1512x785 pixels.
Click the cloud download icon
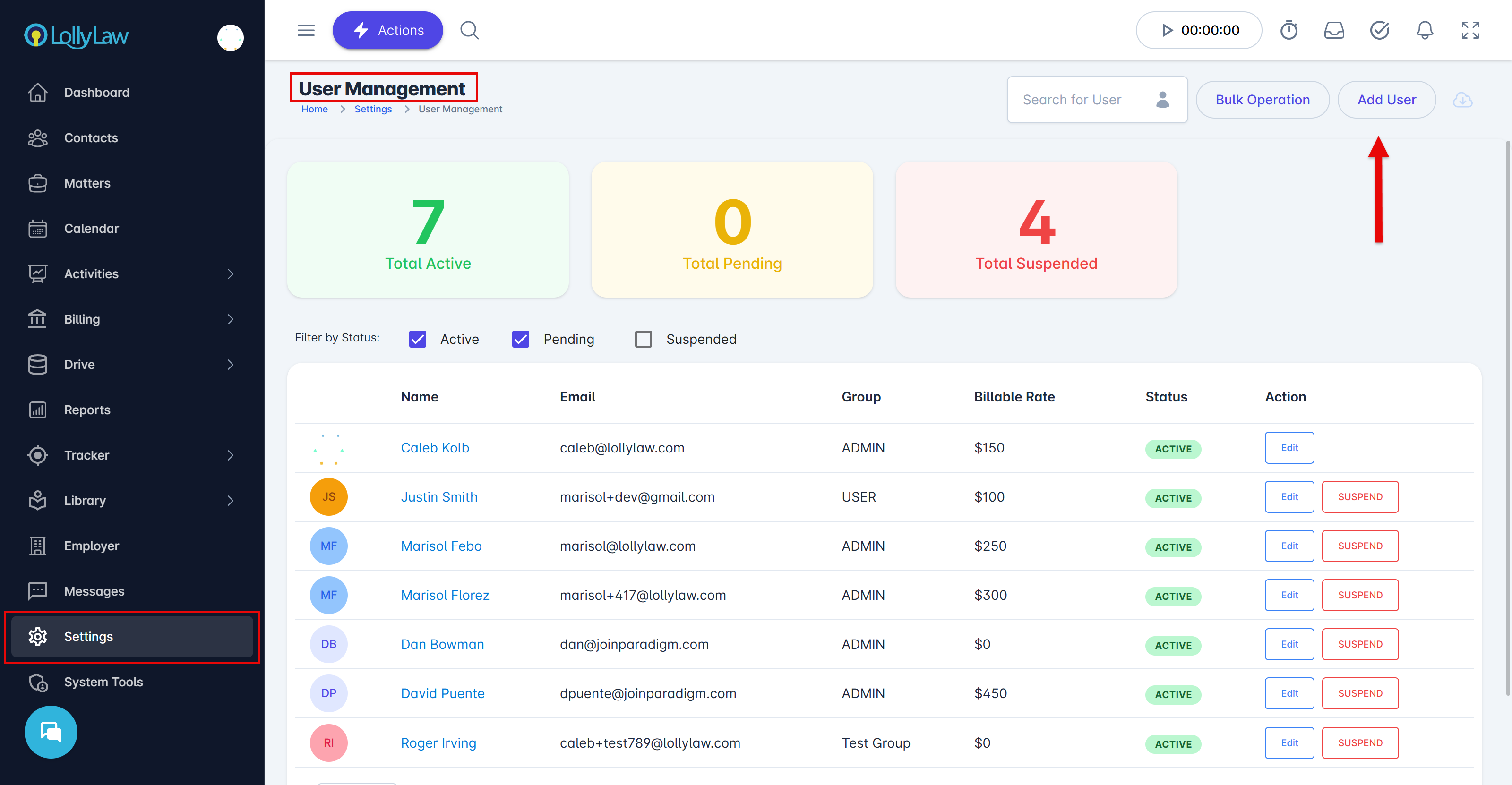click(1462, 100)
